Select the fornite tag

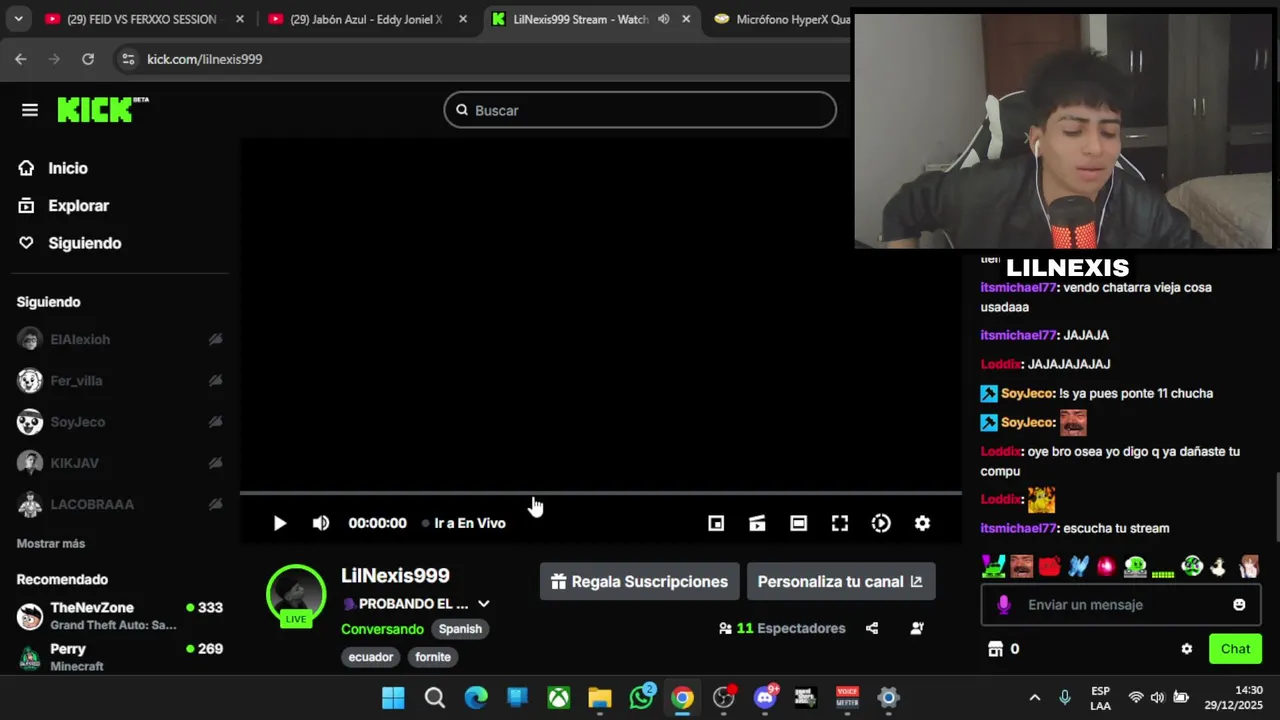tap(433, 657)
